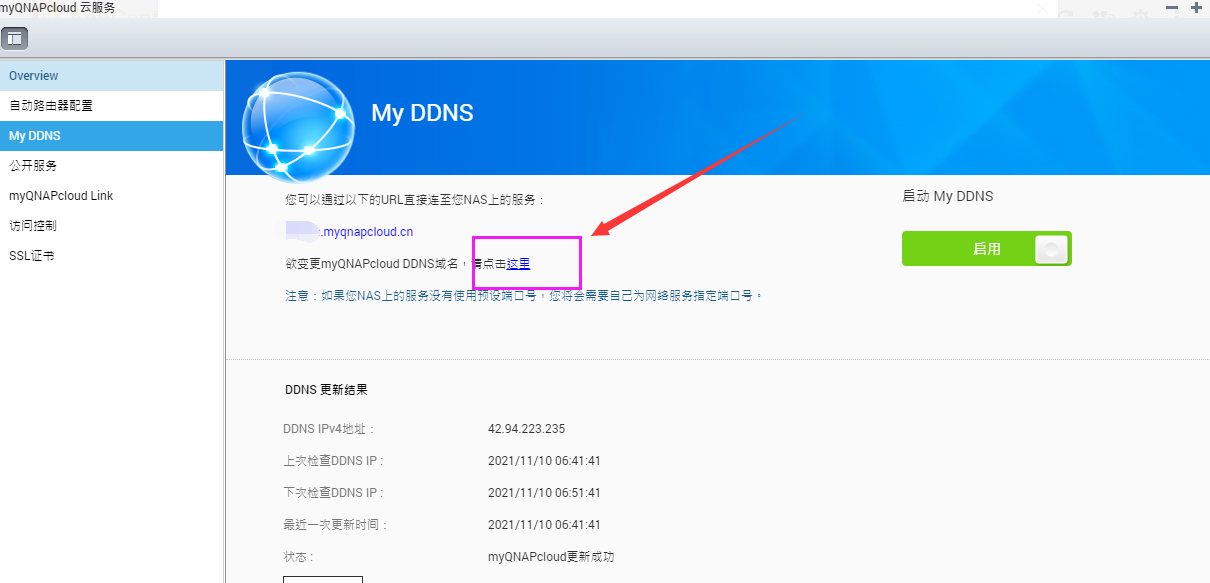The height and width of the screenshot is (583, 1210).
Task: Open the .myqnapcloud.cn URL link
Action: pyautogui.click(x=350, y=232)
